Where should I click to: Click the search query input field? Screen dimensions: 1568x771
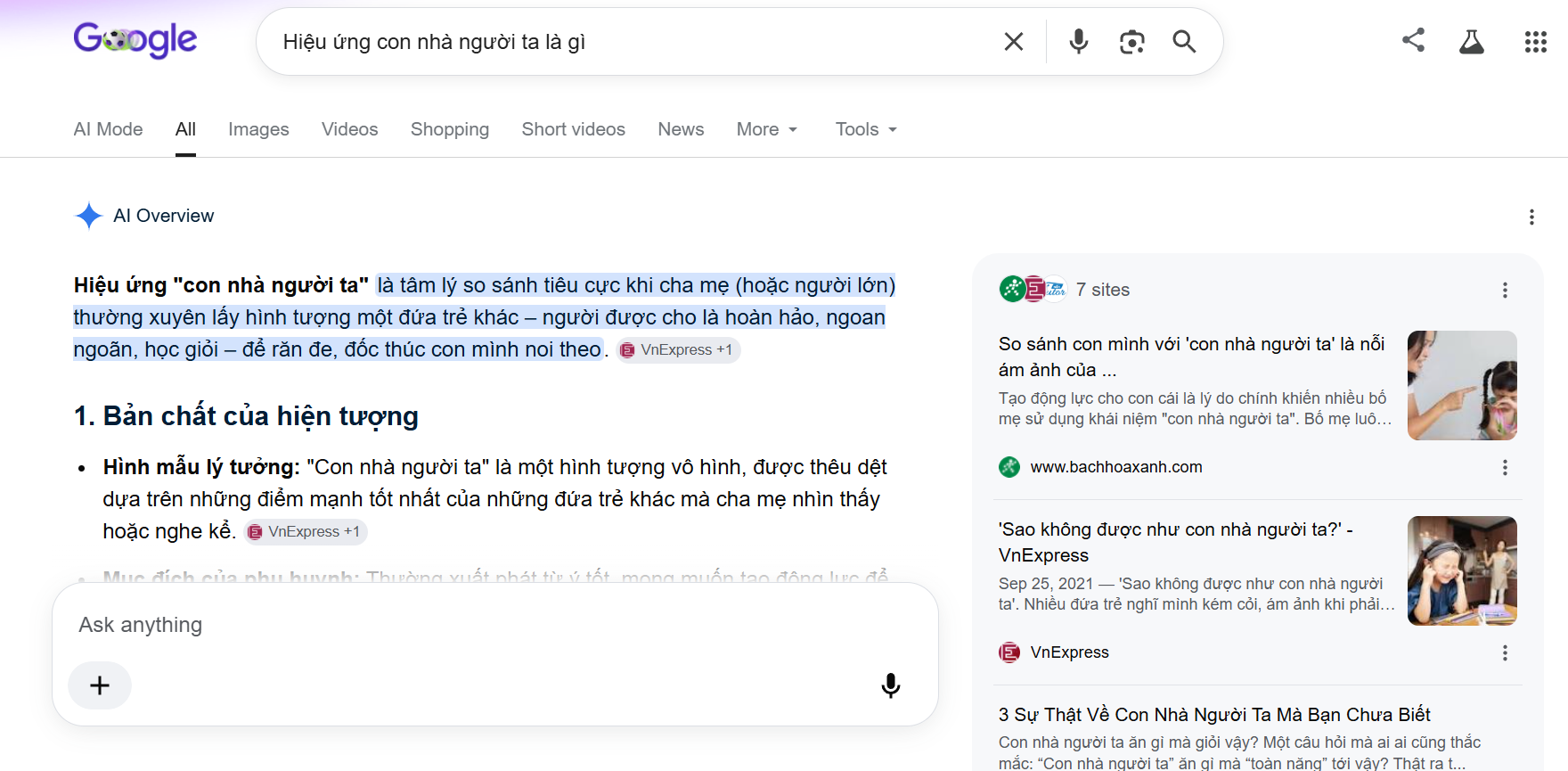pos(633,42)
